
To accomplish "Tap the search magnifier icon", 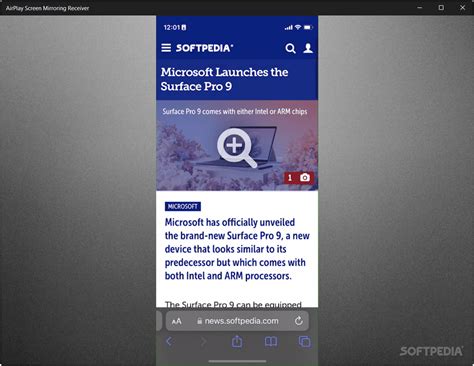I will click(x=290, y=48).
